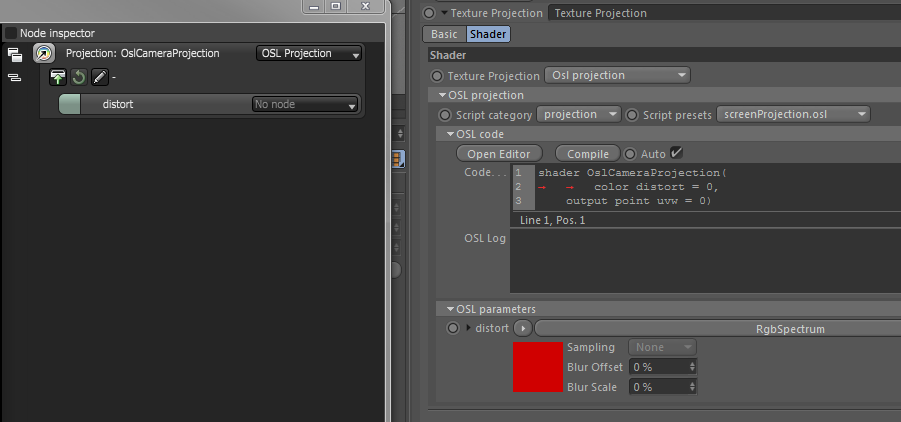The height and width of the screenshot is (422, 901).
Task: Click the 'Projection: OslCameraProjection' label
Action: (143, 53)
